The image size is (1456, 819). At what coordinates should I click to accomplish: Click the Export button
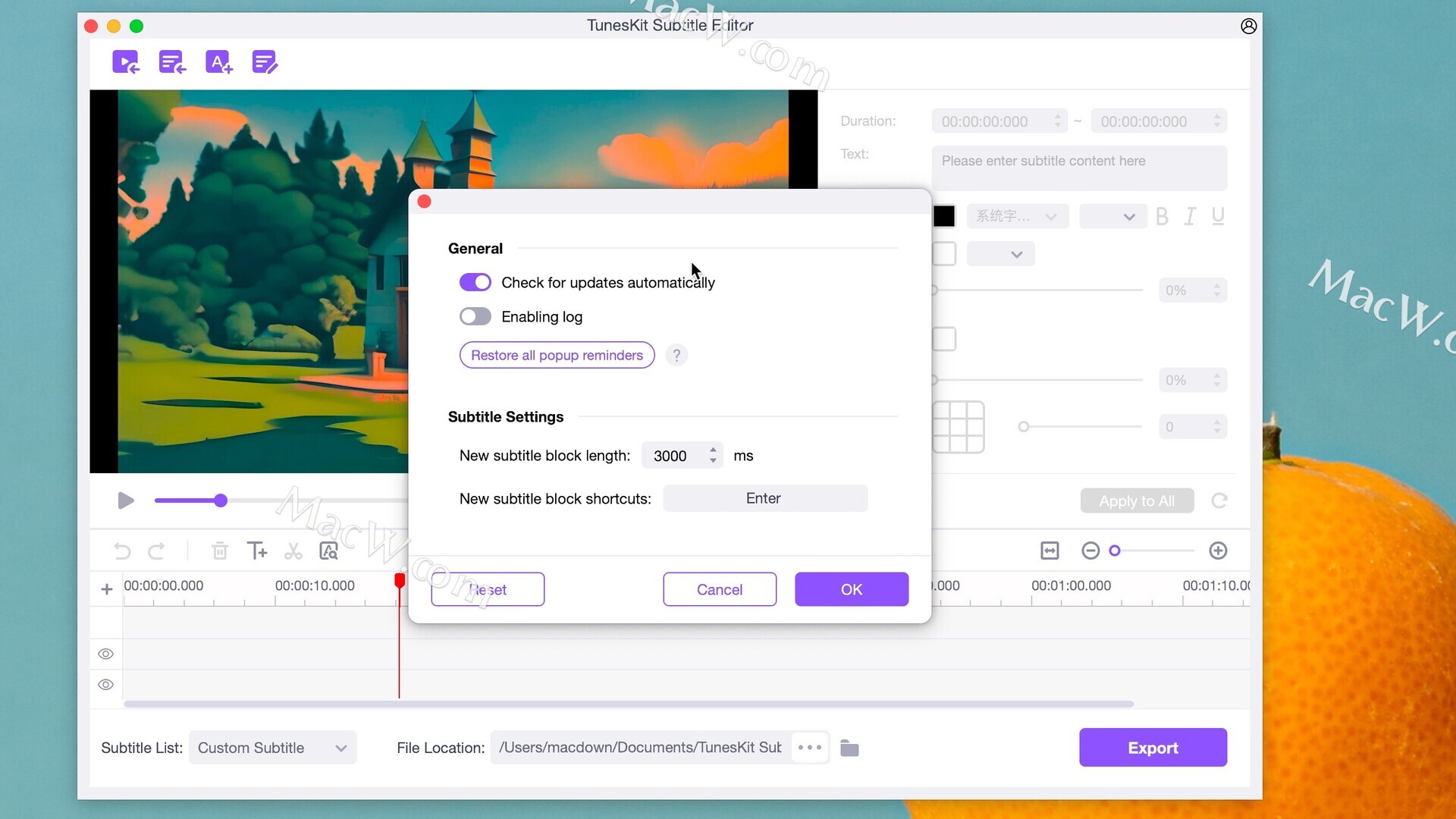[1153, 748]
